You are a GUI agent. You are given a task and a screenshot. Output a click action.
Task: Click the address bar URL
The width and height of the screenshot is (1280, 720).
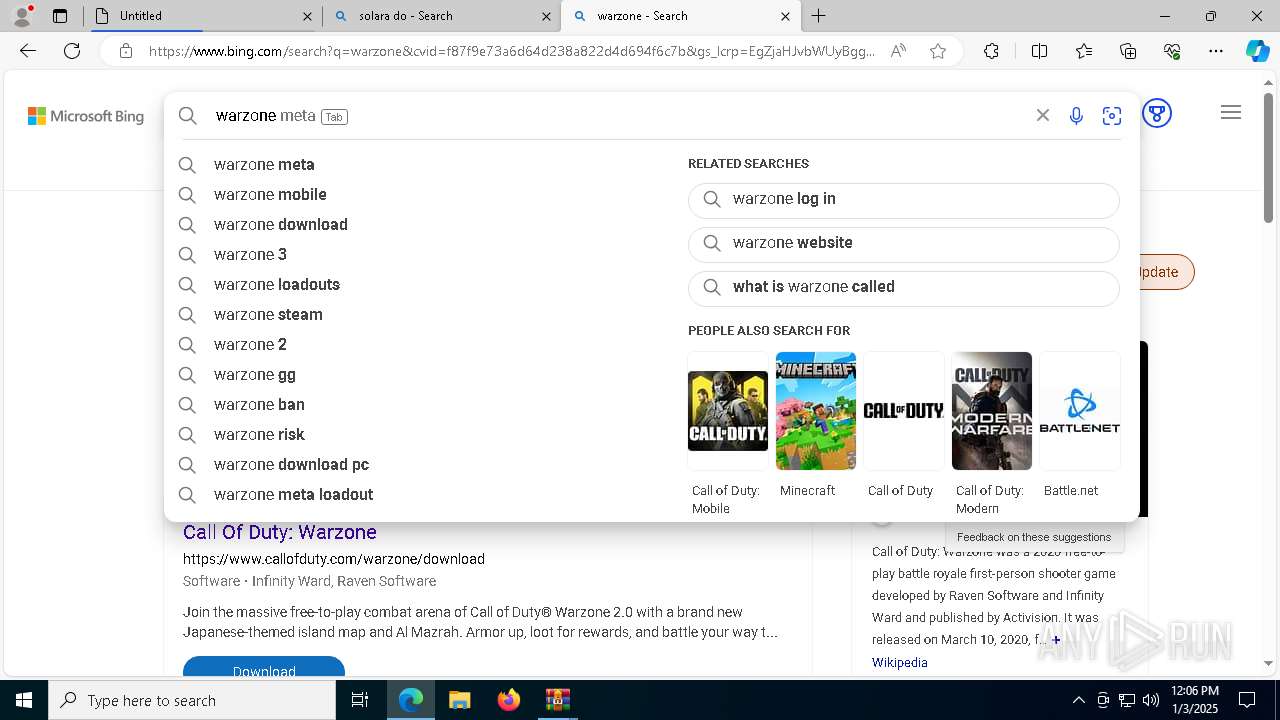pyautogui.click(x=510, y=51)
